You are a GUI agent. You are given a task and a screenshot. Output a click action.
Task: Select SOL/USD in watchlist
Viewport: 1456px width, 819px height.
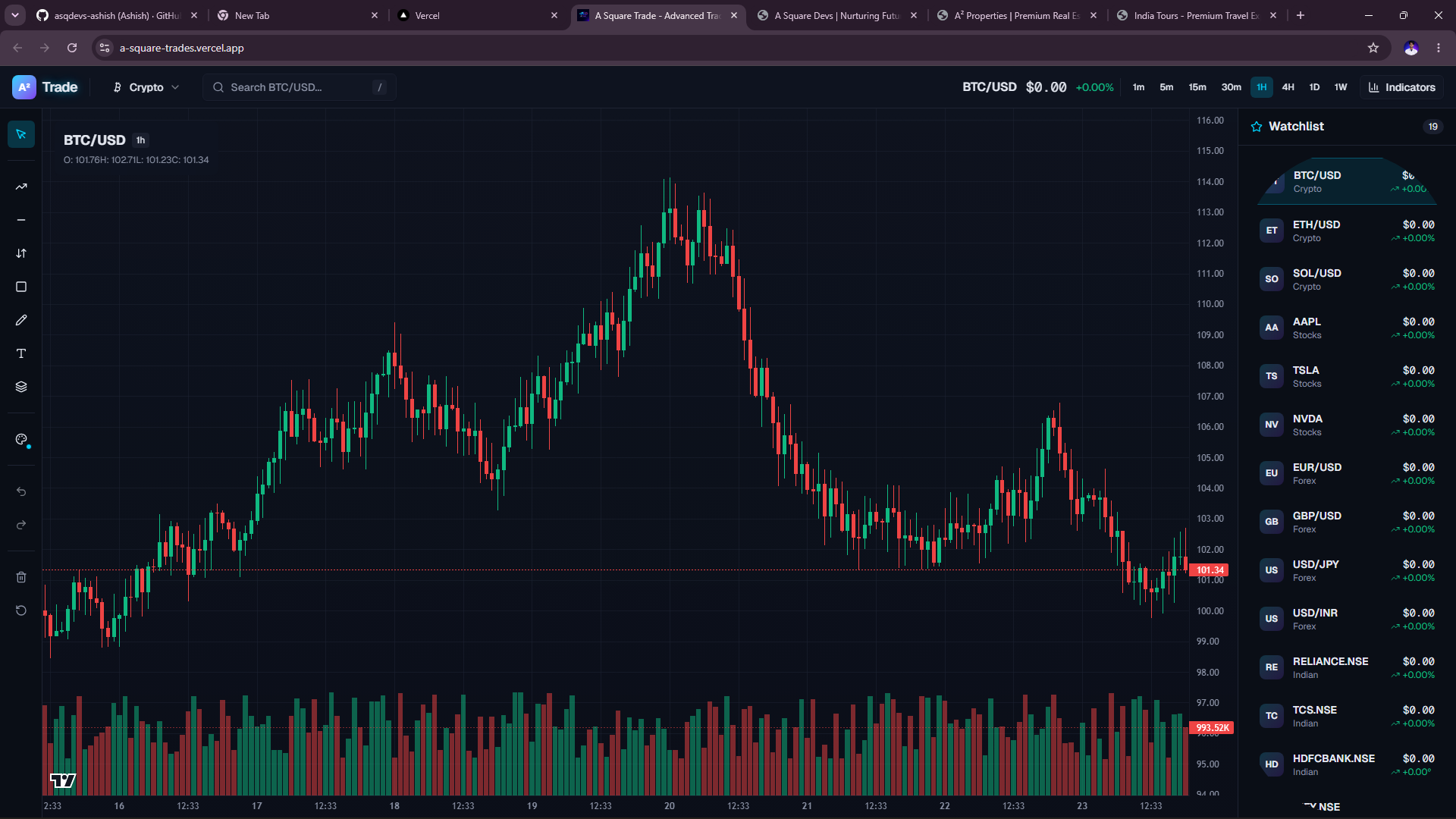click(1347, 279)
